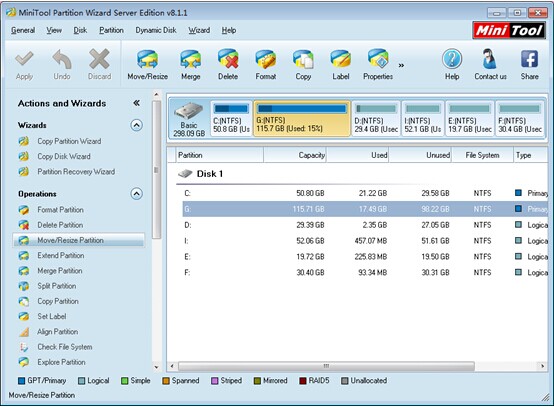Viewport: 554px width, 407px height.
Task: Select C: partition block in disk map
Action: [231, 119]
